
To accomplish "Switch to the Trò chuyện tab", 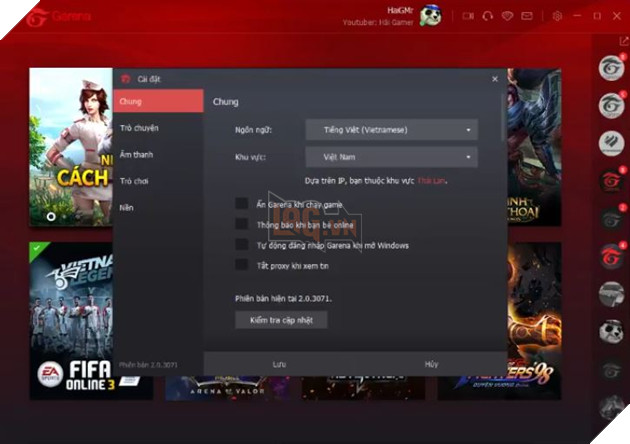I will (158, 128).
